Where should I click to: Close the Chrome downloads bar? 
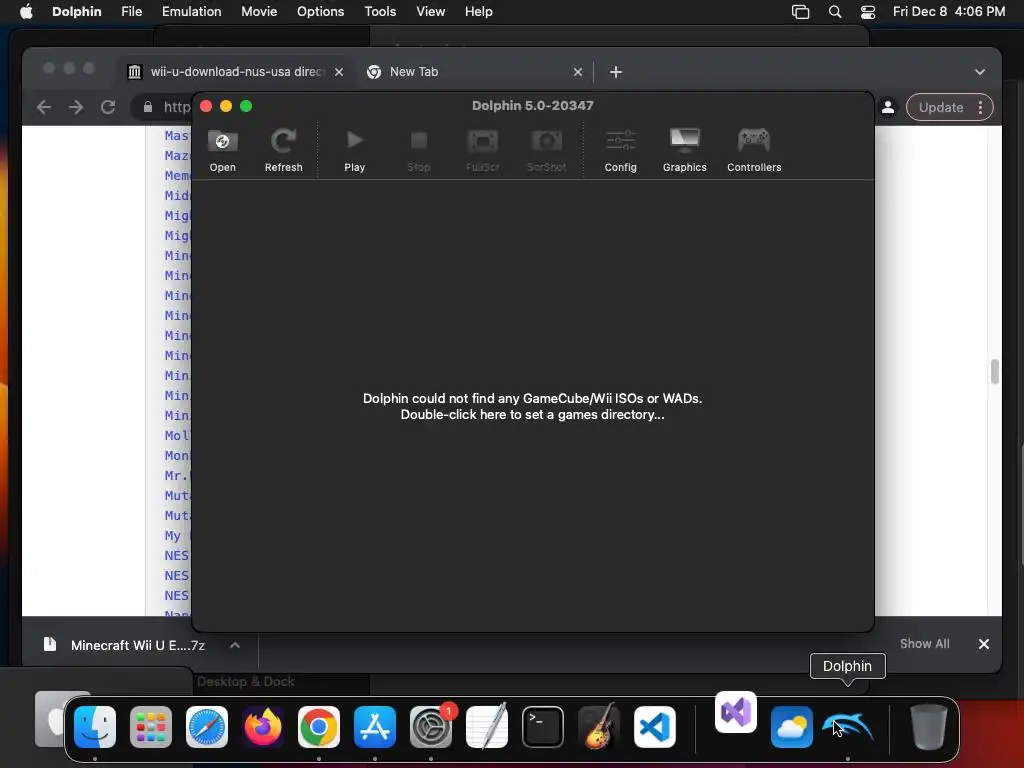point(984,644)
